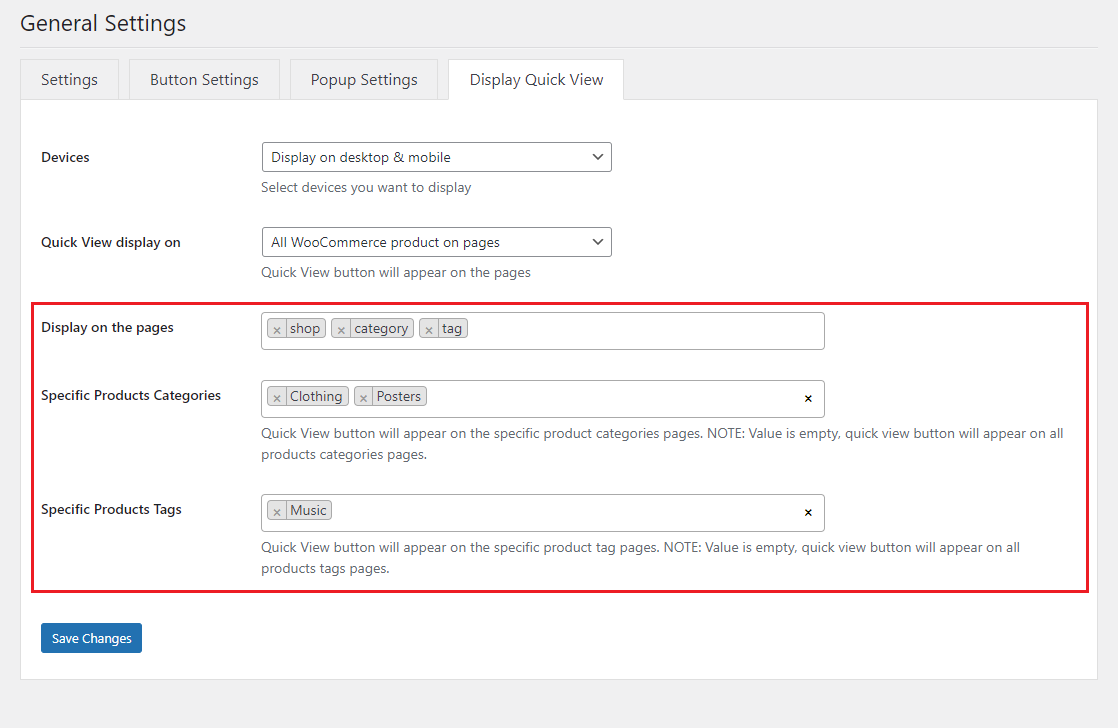Clear all Specific Products Tags selections
Image resolution: width=1118 pixels, height=728 pixels.
tap(808, 512)
